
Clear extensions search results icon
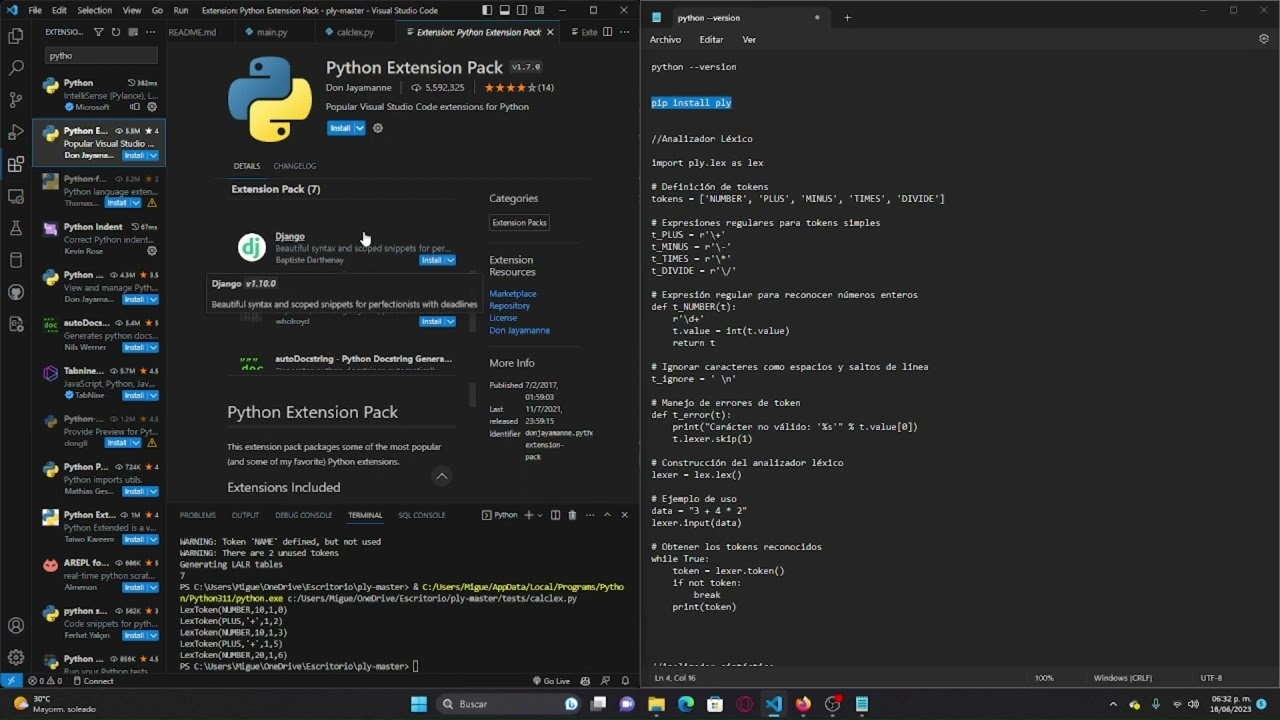click(x=132, y=32)
